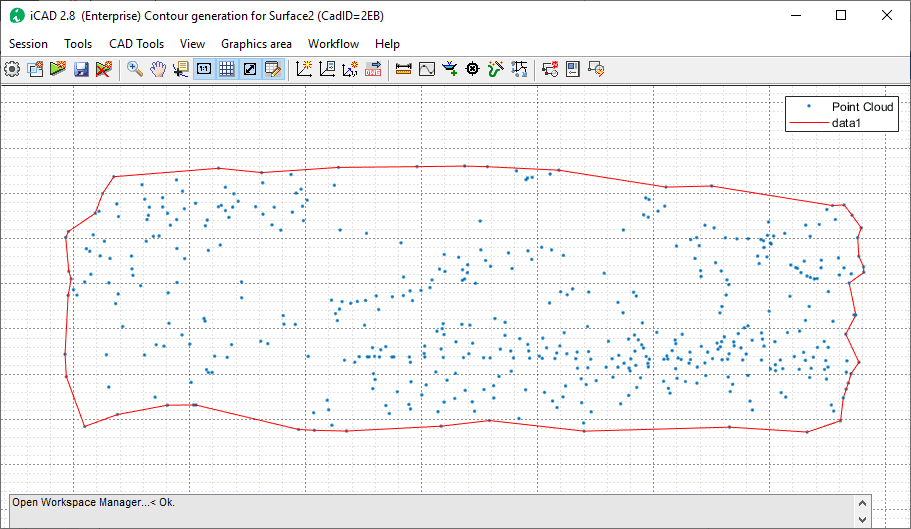Toggle the grid display button
The image size is (911, 529).
pos(227,69)
